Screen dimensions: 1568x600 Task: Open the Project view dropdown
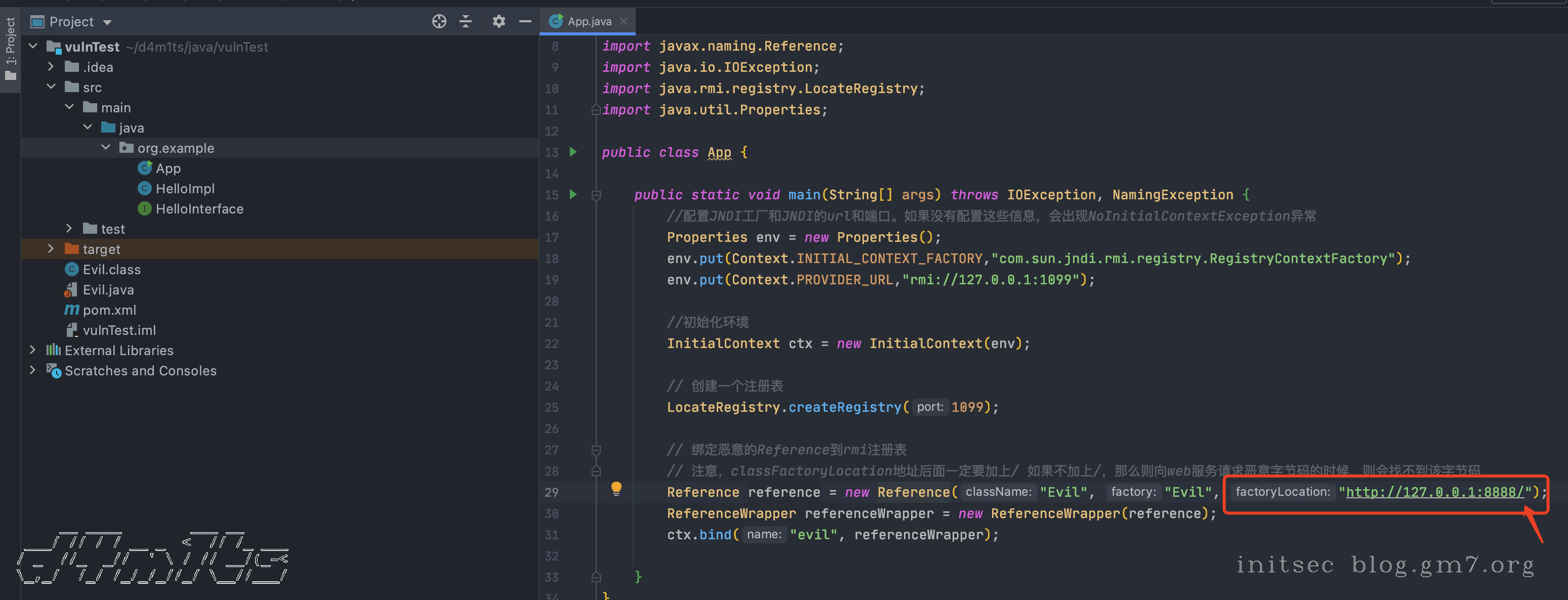pos(107,23)
